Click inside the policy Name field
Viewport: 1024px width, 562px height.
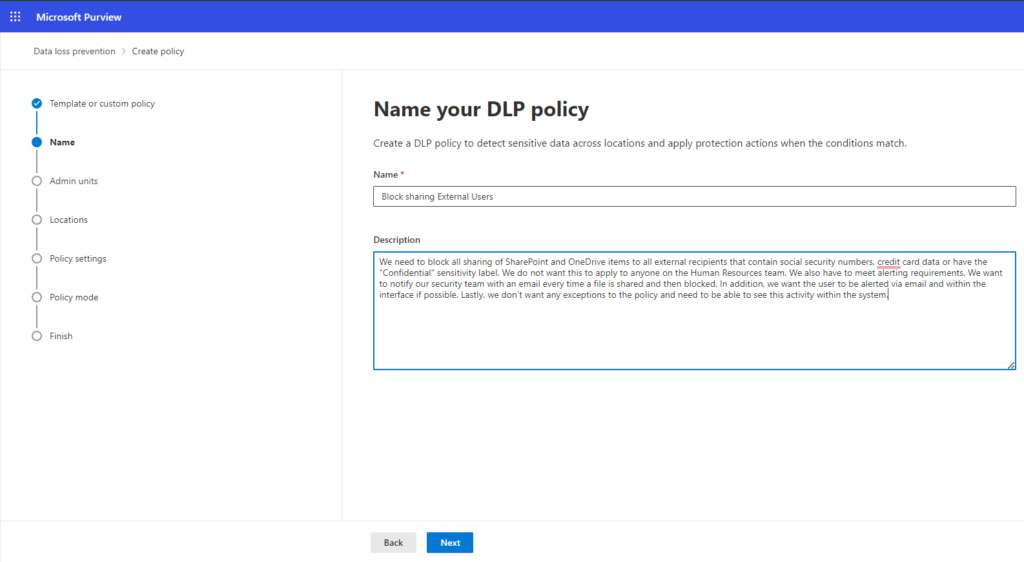coord(694,197)
